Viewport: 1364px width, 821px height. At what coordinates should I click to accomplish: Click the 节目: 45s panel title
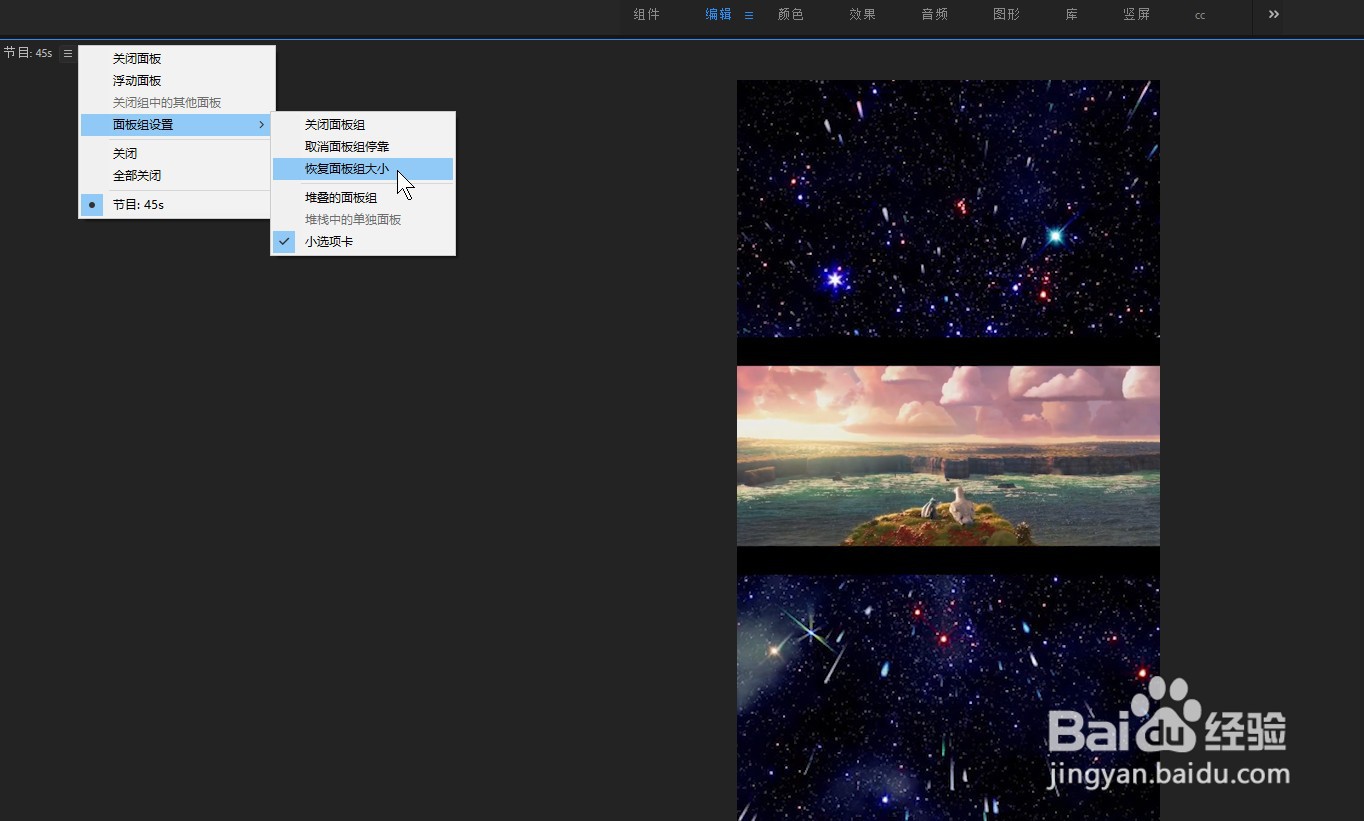(28, 53)
